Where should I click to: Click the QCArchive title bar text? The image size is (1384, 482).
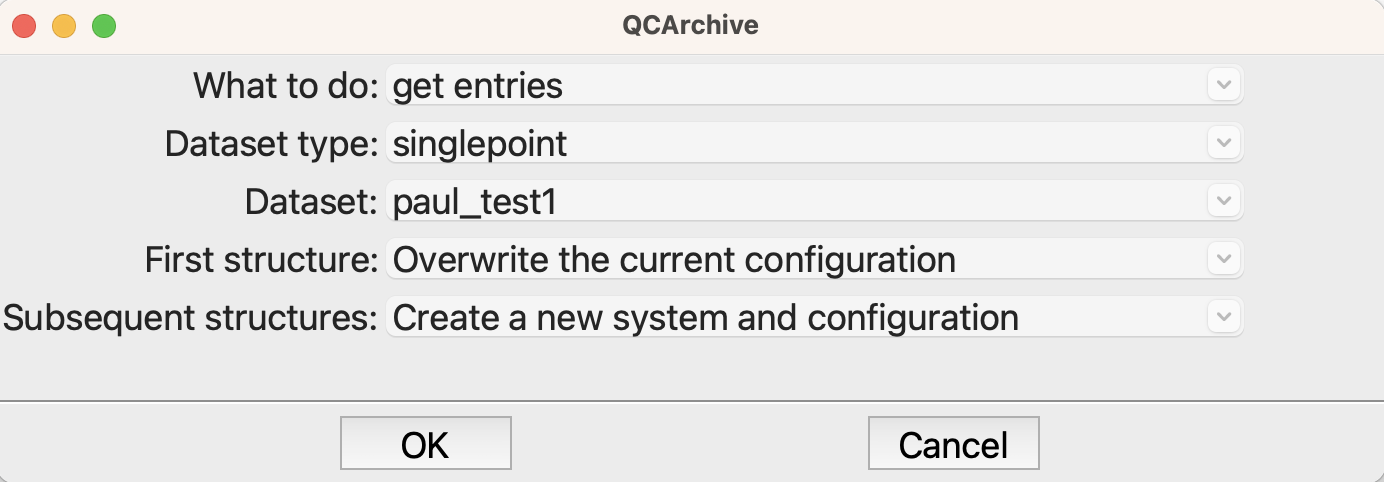pyautogui.click(x=691, y=25)
